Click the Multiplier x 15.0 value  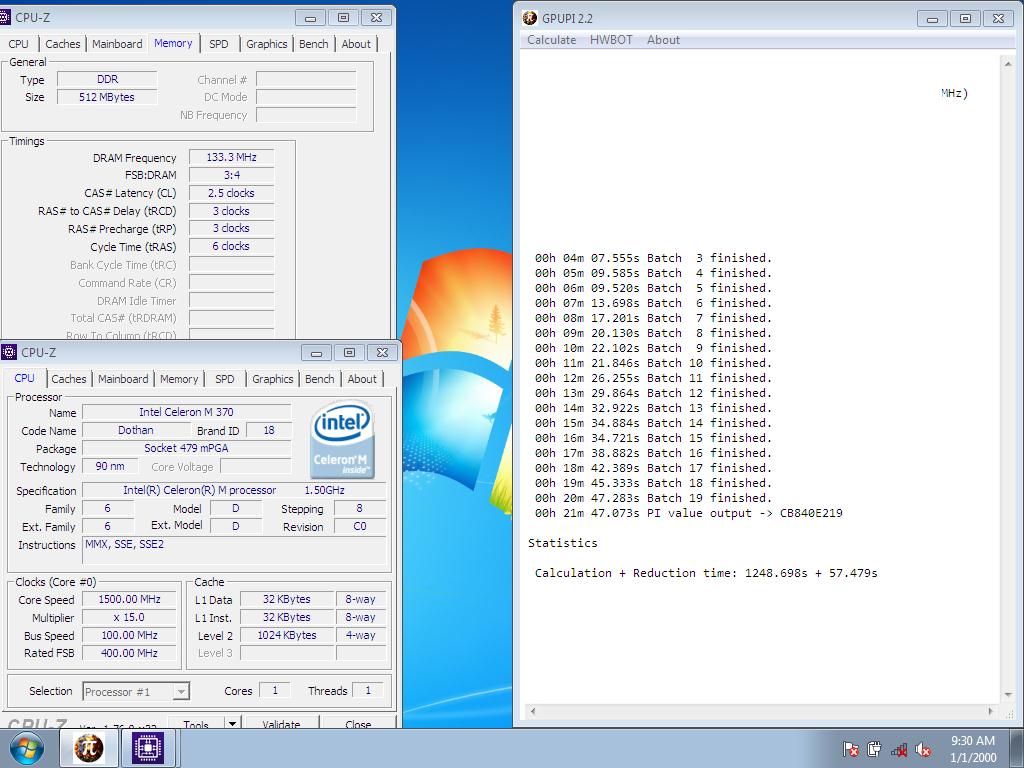click(129, 617)
